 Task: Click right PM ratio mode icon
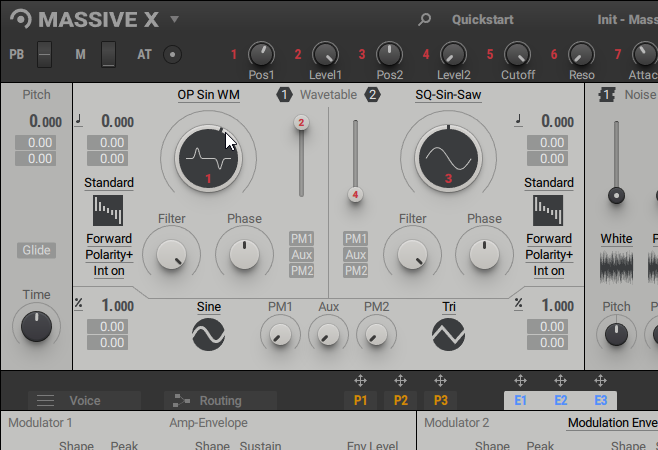519,304
